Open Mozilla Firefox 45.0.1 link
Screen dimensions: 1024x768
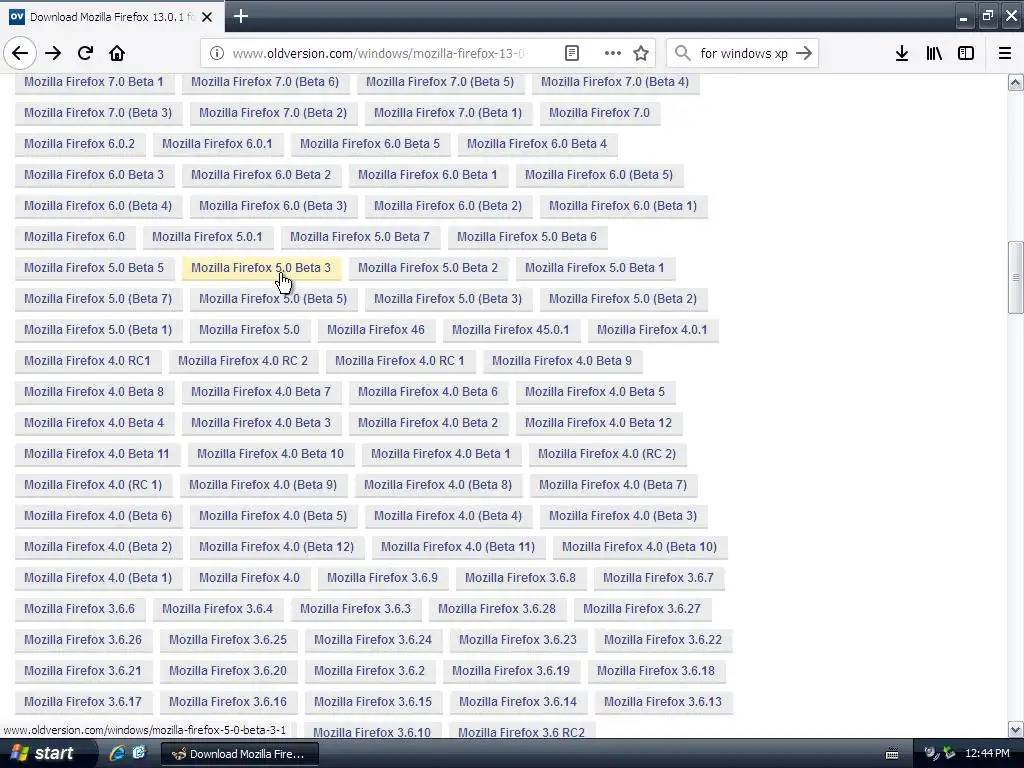point(511,330)
